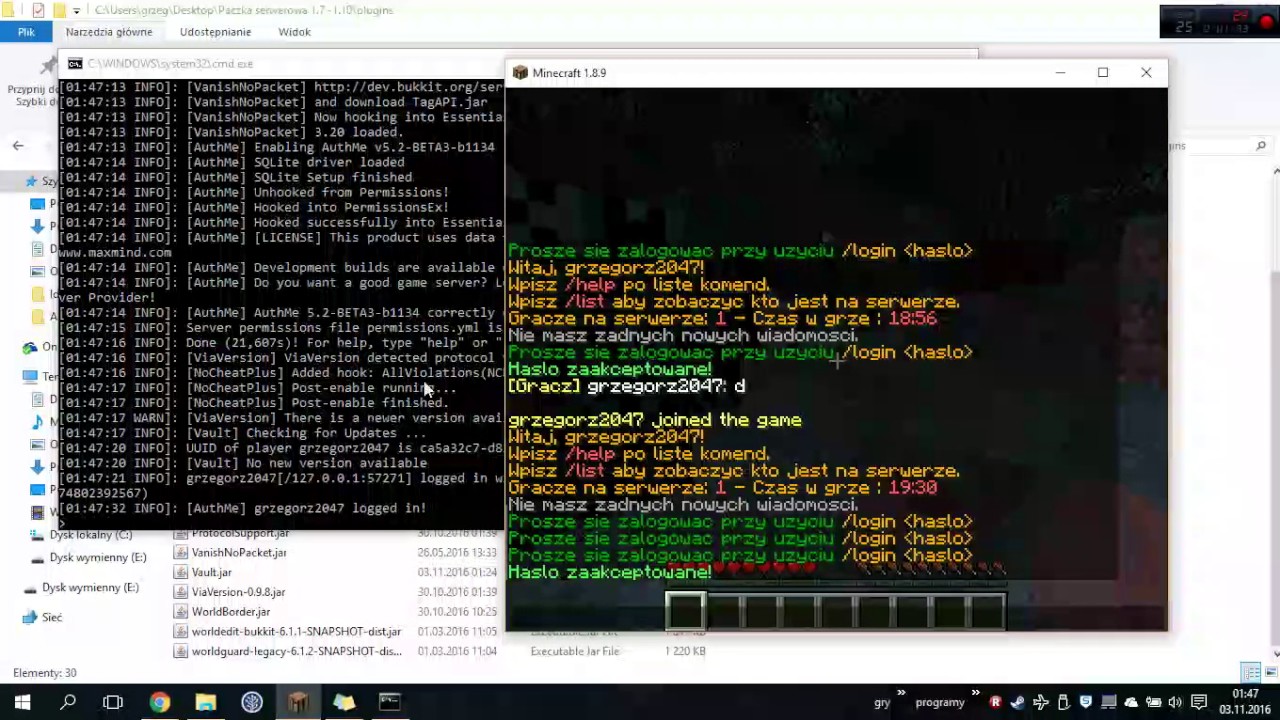
Task: Open Sieć in the navigation pane
Action: point(52,618)
